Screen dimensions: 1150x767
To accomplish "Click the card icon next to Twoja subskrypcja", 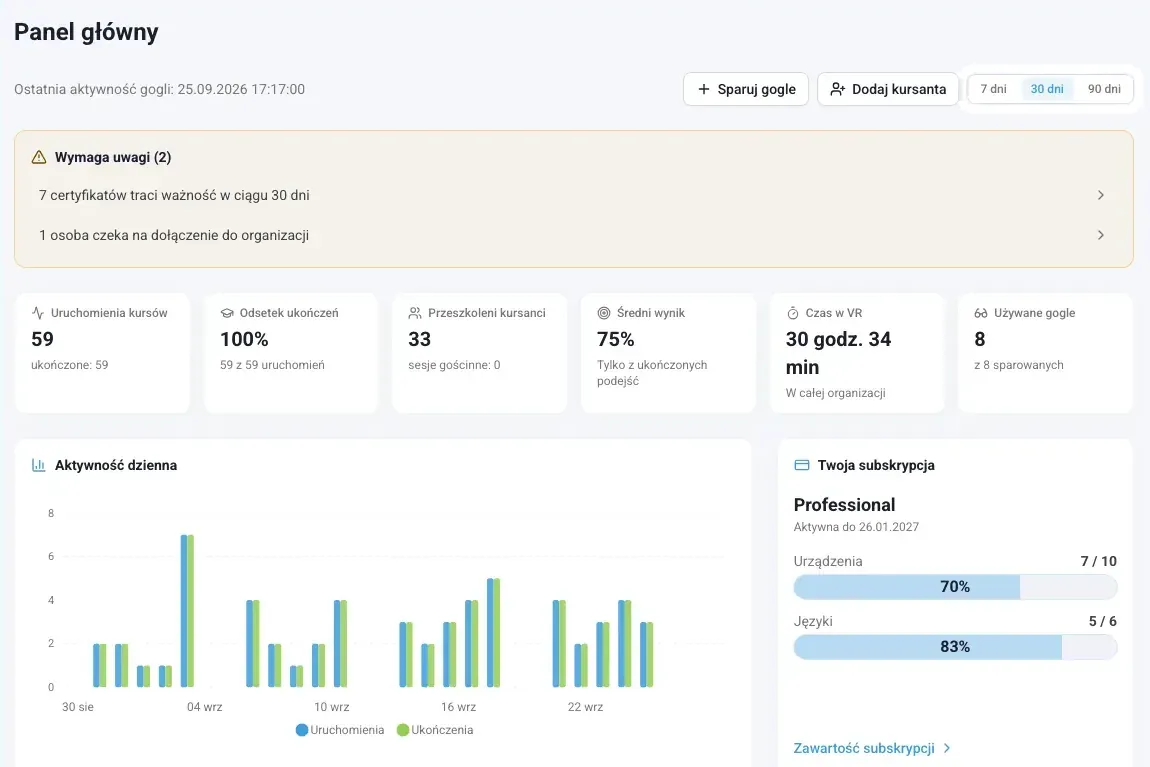I will click(x=802, y=465).
